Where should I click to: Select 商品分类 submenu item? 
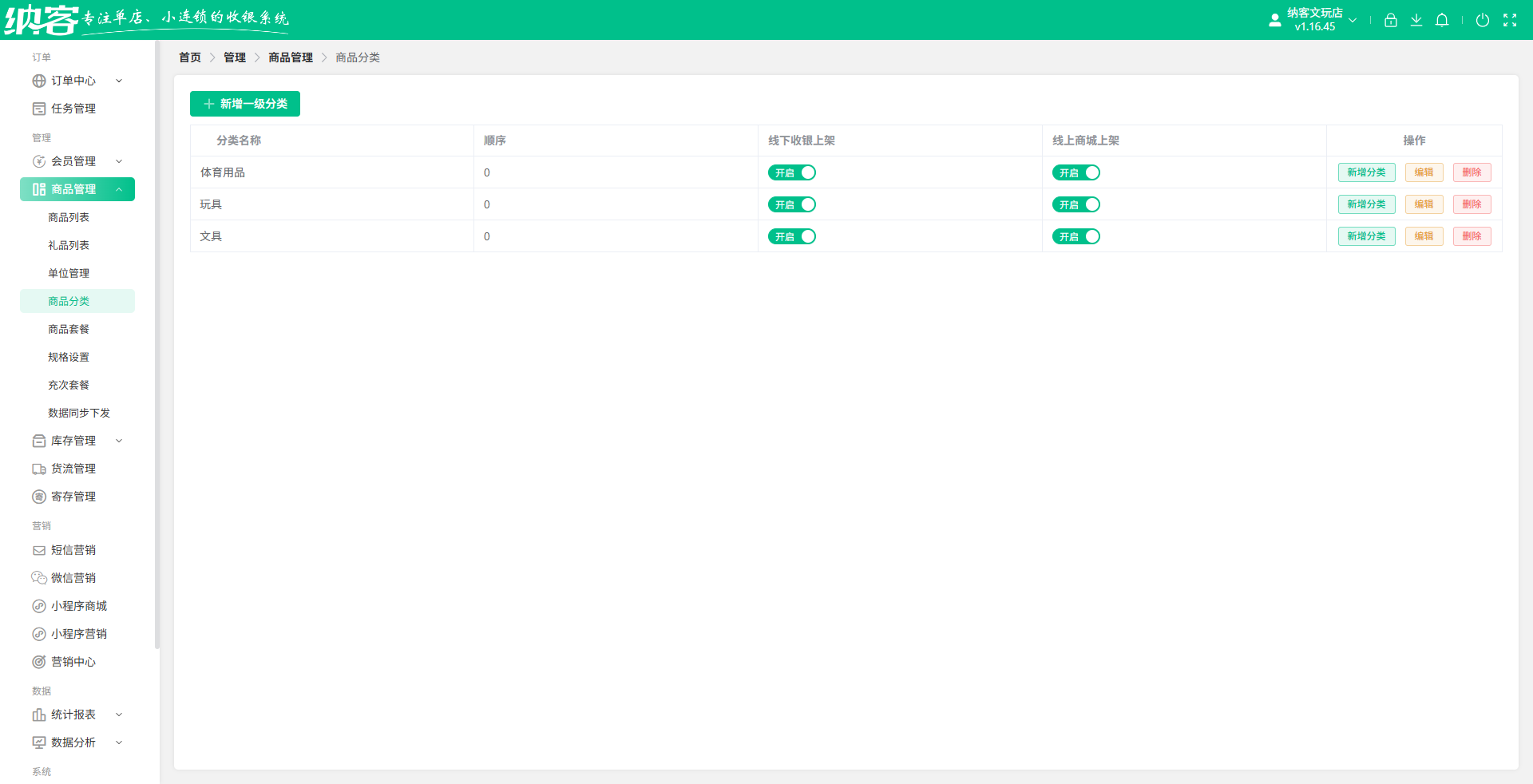pyautogui.click(x=77, y=301)
